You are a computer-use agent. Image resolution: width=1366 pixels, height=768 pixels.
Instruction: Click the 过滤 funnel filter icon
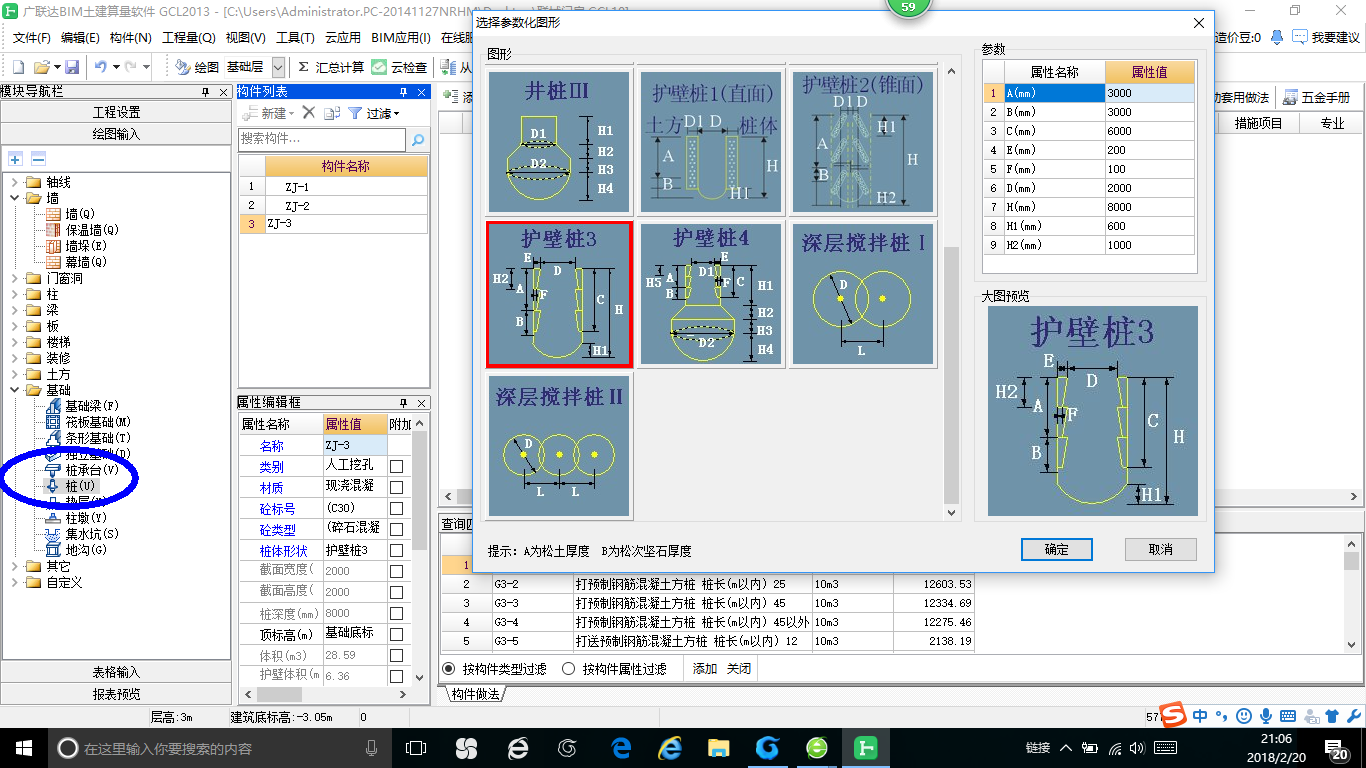pyautogui.click(x=354, y=113)
